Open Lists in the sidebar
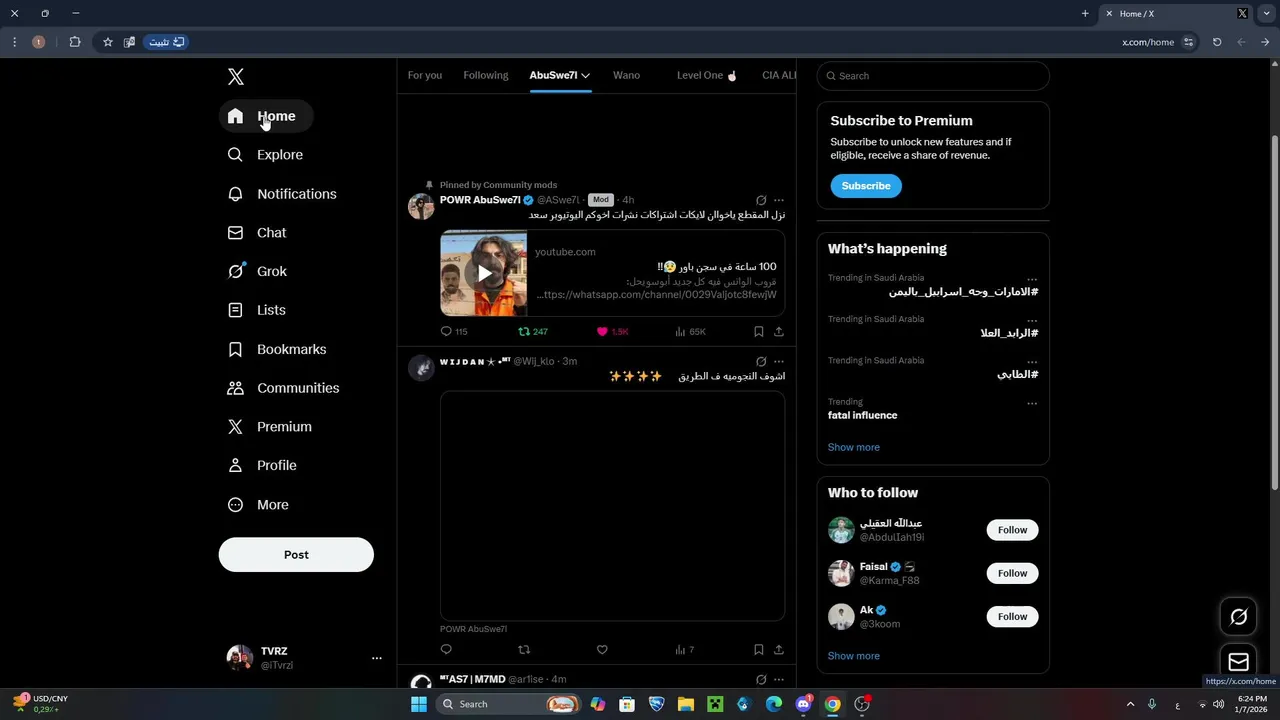Image resolution: width=1280 pixels, height=720 pixels. (x=257, y=310)
